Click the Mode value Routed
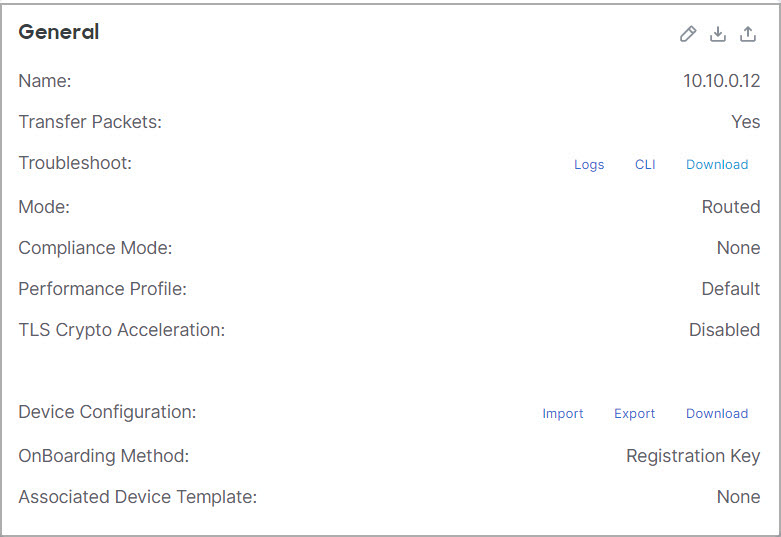Screen dimensions: 781x537 point(730,207)
